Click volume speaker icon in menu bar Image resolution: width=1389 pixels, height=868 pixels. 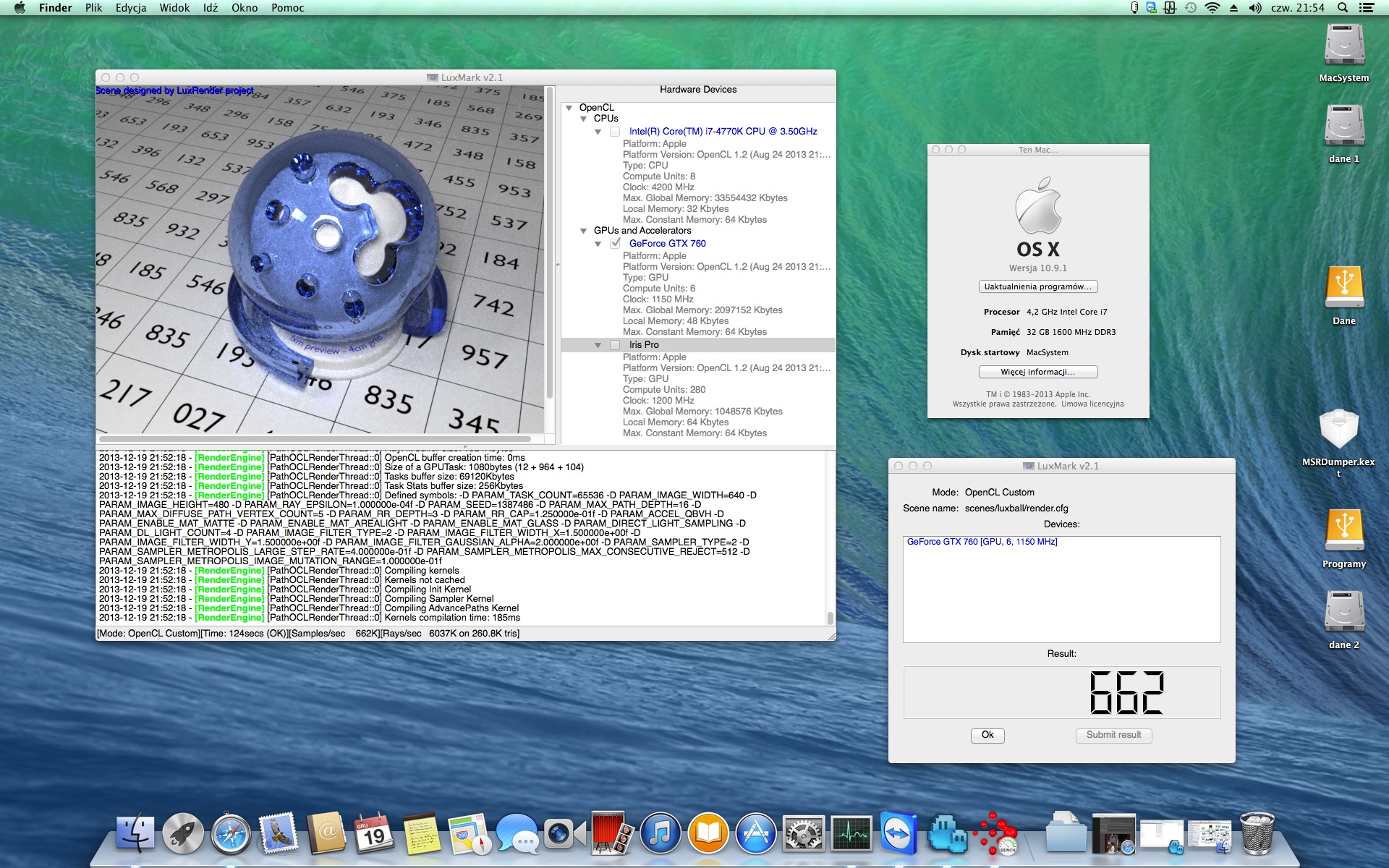tap(1255, 8)
